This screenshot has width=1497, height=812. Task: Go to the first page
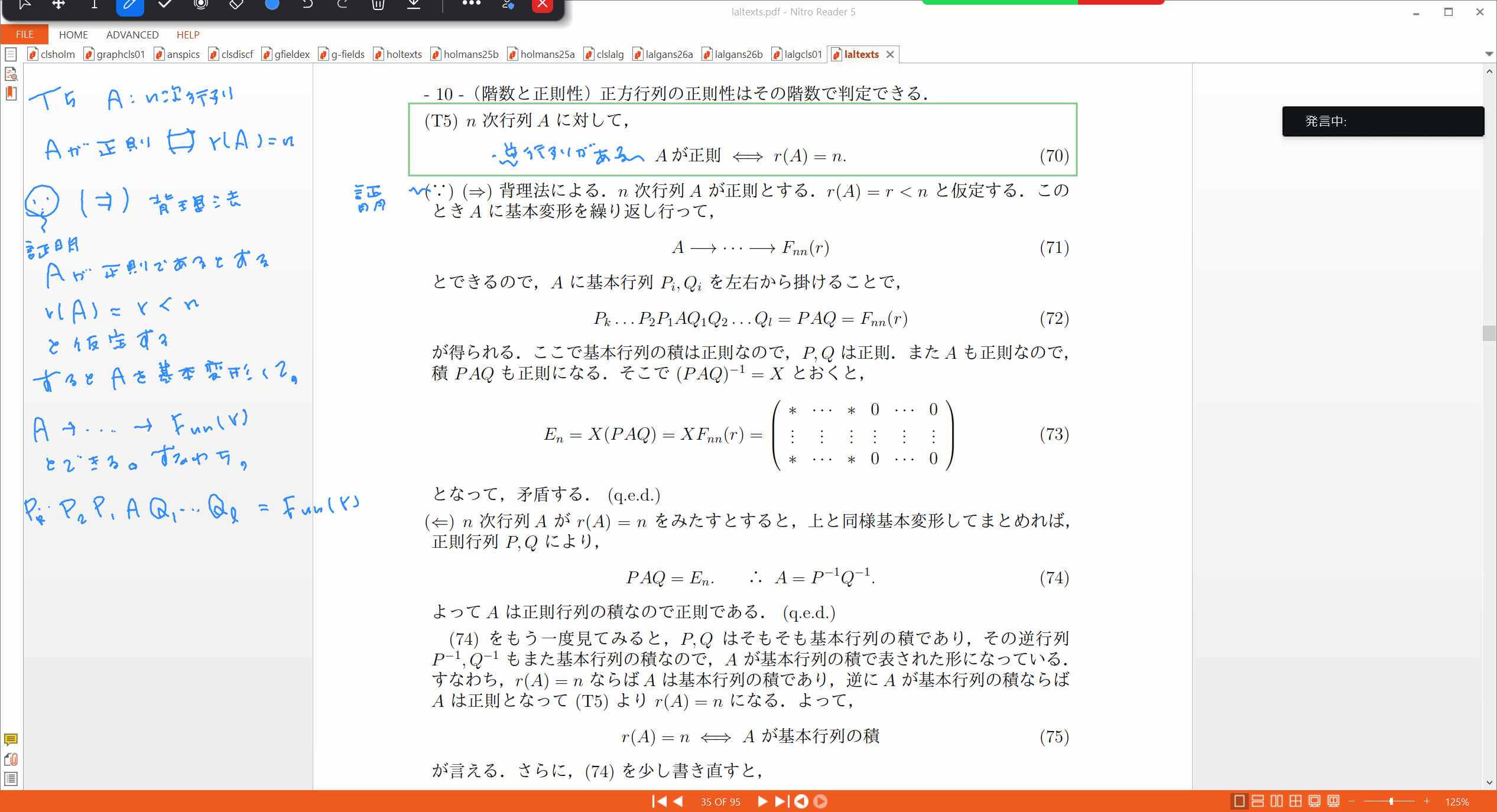[x=659, y=801]
